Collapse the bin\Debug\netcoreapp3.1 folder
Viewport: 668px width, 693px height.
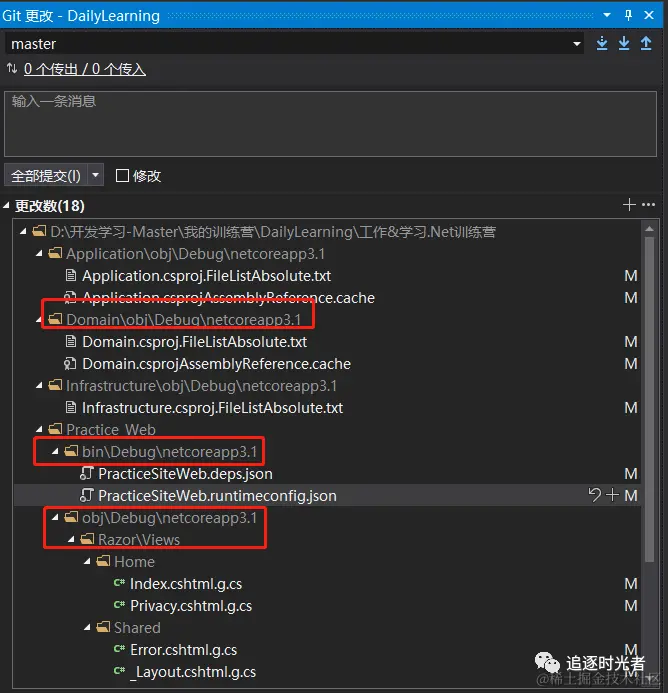(x=55, y=451)
